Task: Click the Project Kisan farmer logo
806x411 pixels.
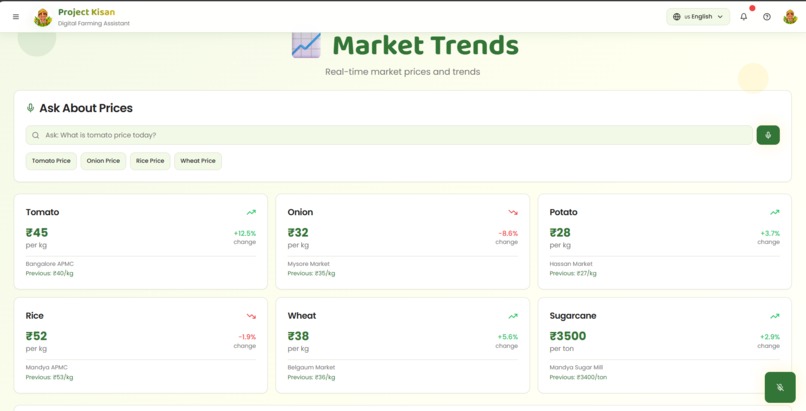Action: [43, 17]
